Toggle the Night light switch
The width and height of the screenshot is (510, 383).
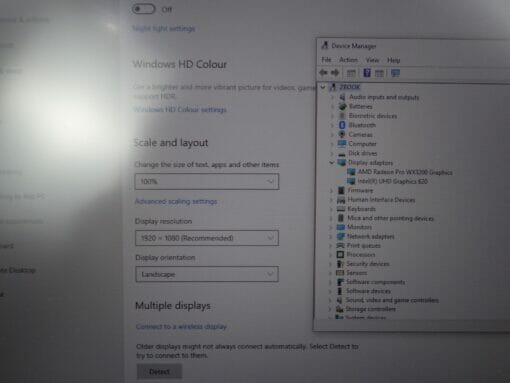[143, 9]
